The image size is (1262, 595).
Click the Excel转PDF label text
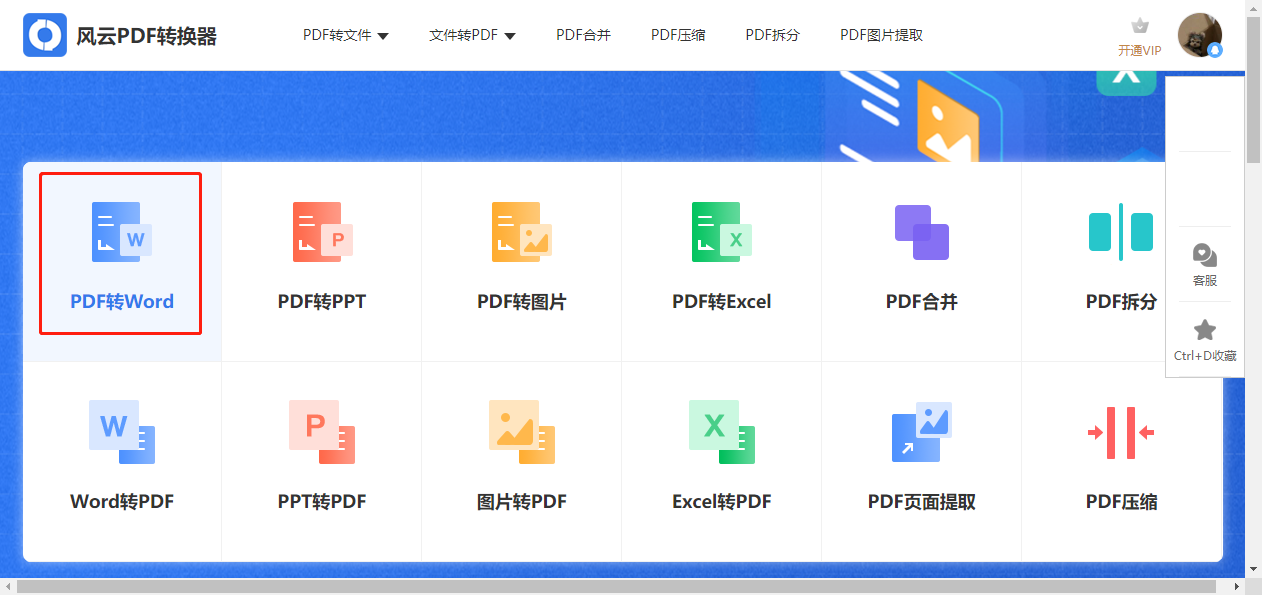pyautogui.click(x=722, y=501)
